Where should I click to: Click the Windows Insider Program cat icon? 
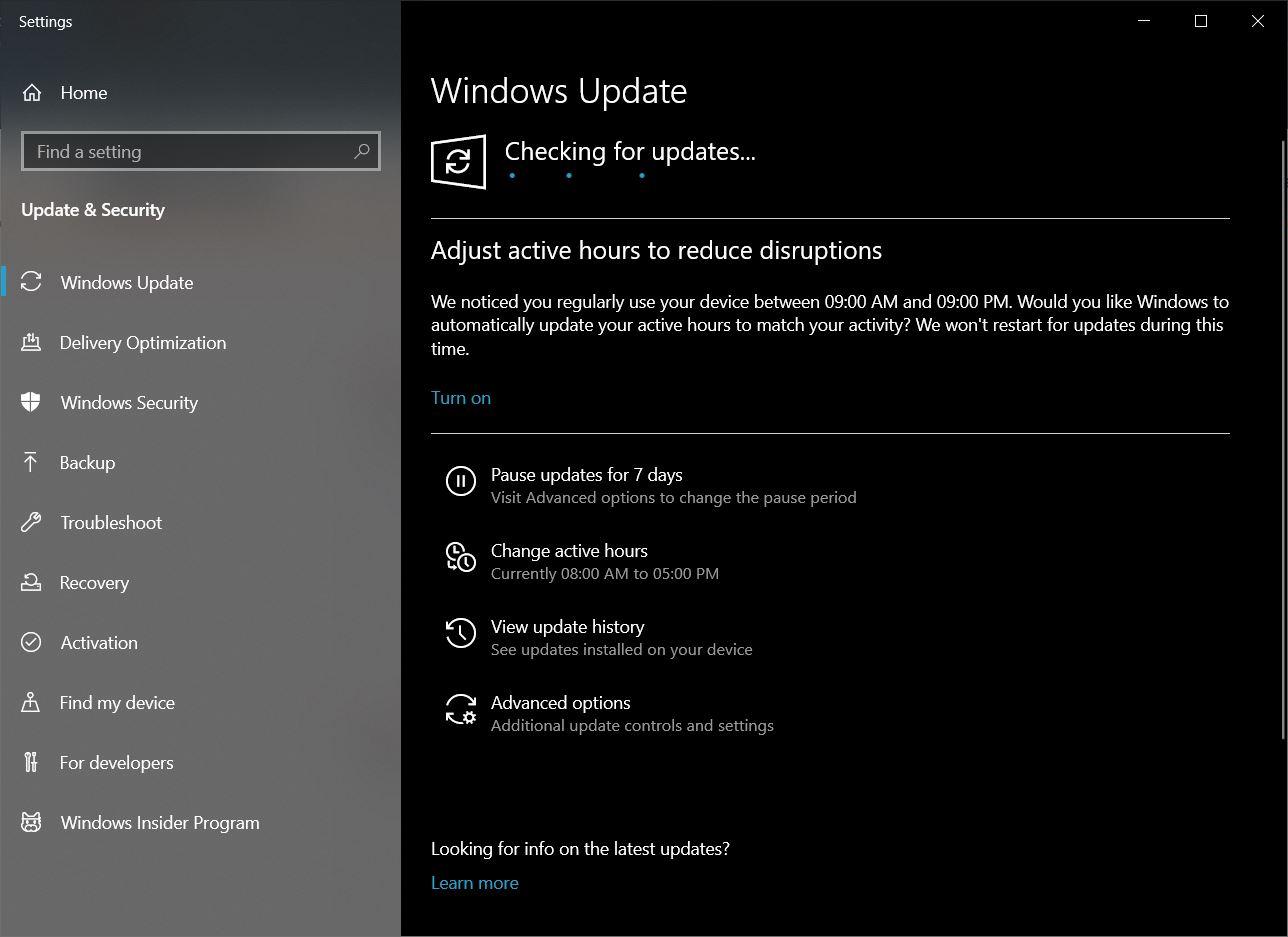click(31, 822)
